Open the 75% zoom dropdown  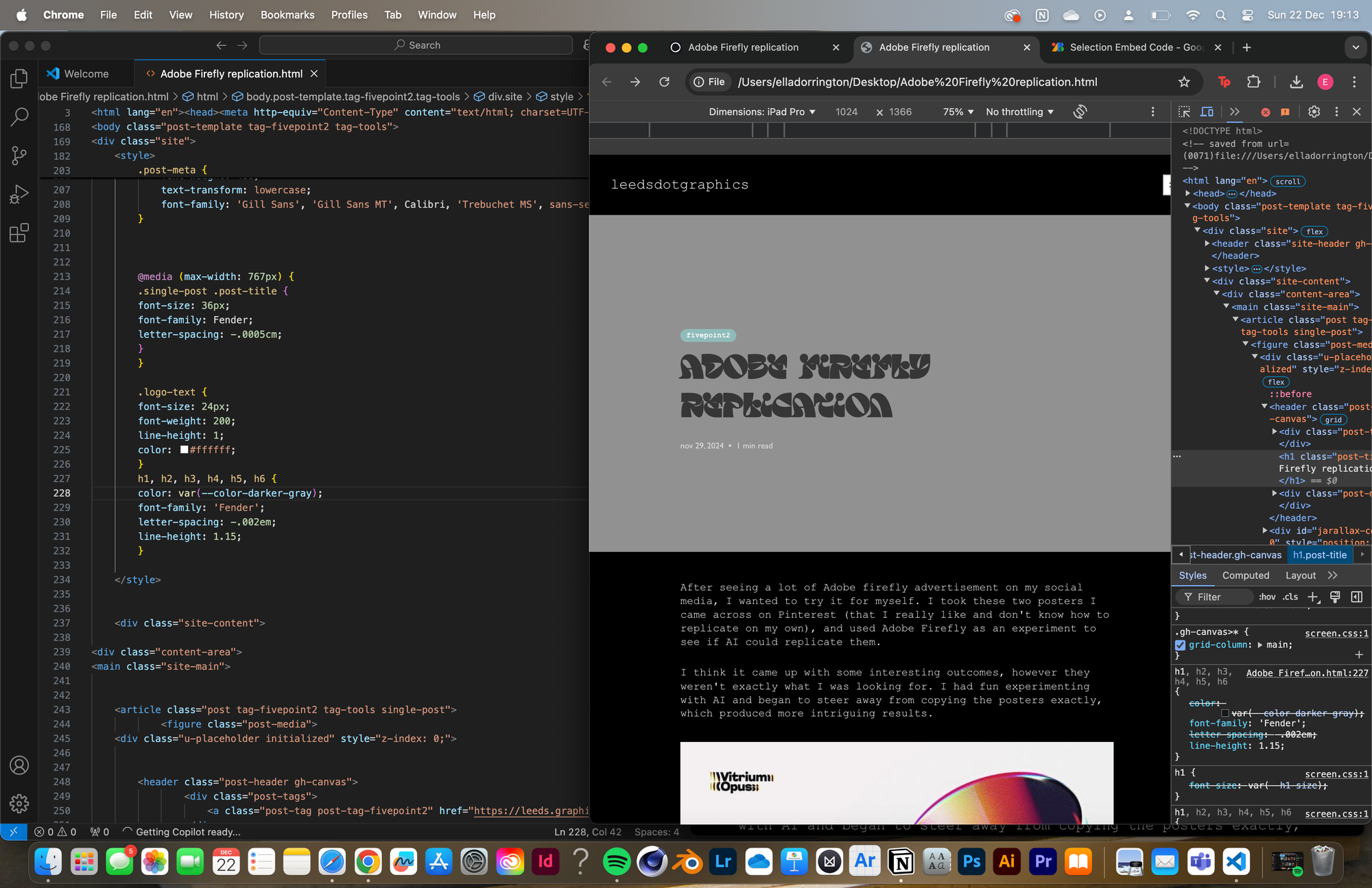point(958,112)
